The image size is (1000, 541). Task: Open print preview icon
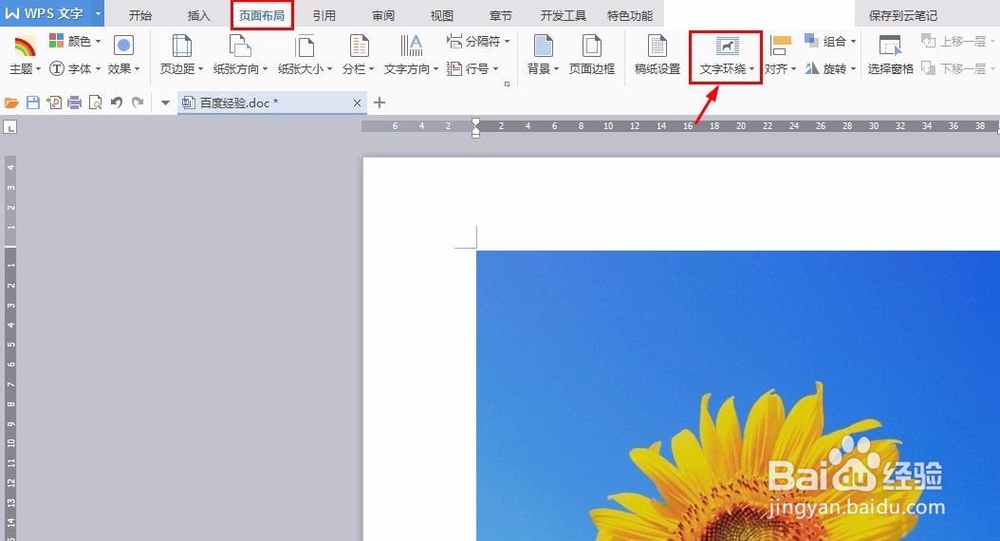(95, 103)
